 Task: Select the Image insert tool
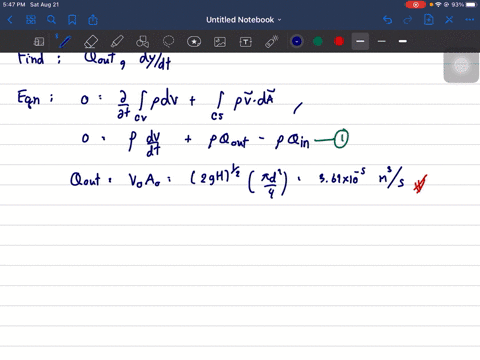(x=220, y=42)
